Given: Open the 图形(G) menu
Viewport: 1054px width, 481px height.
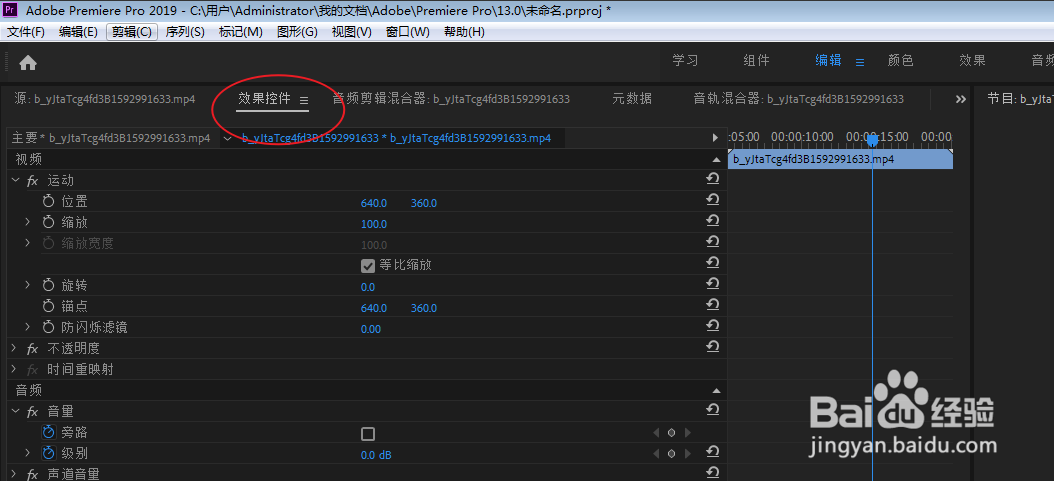Looking at the screenshot, I should (x=297, y=32).
